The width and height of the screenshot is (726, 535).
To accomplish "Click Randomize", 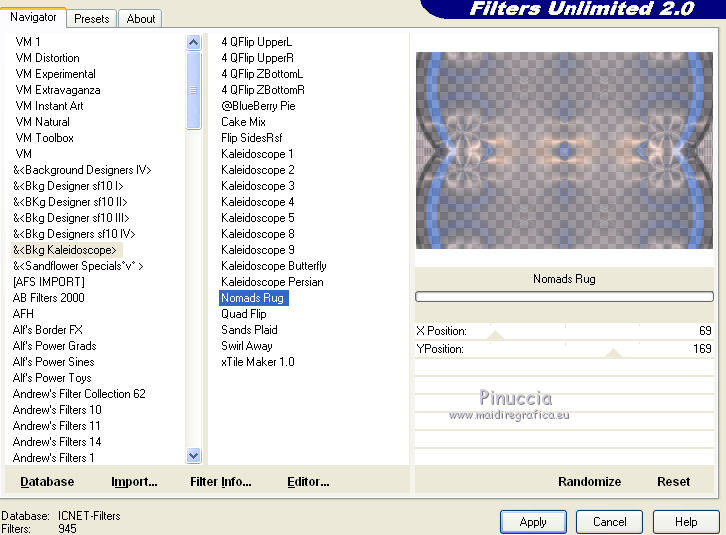I will 589,482.
